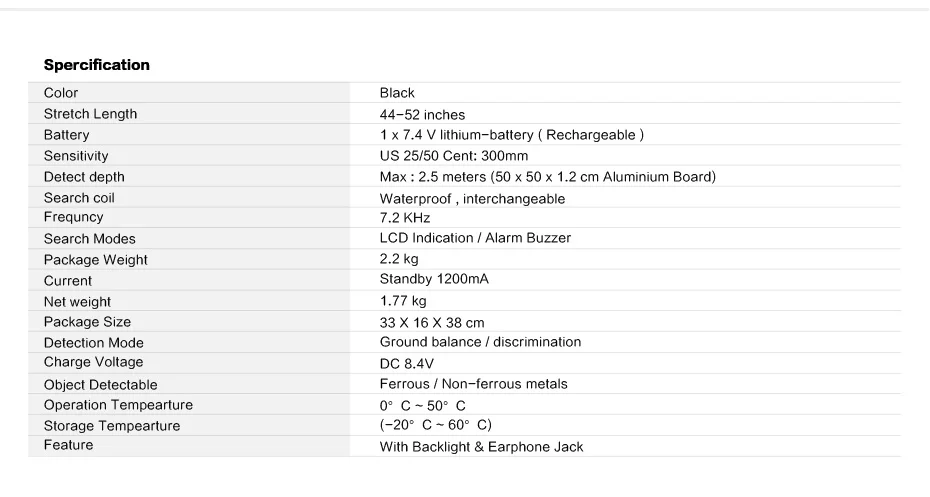Viewport: 930px width, 497px height.
Task: Select the Detect depth value text
Action: pyautogui.click(x=548, y=177)
